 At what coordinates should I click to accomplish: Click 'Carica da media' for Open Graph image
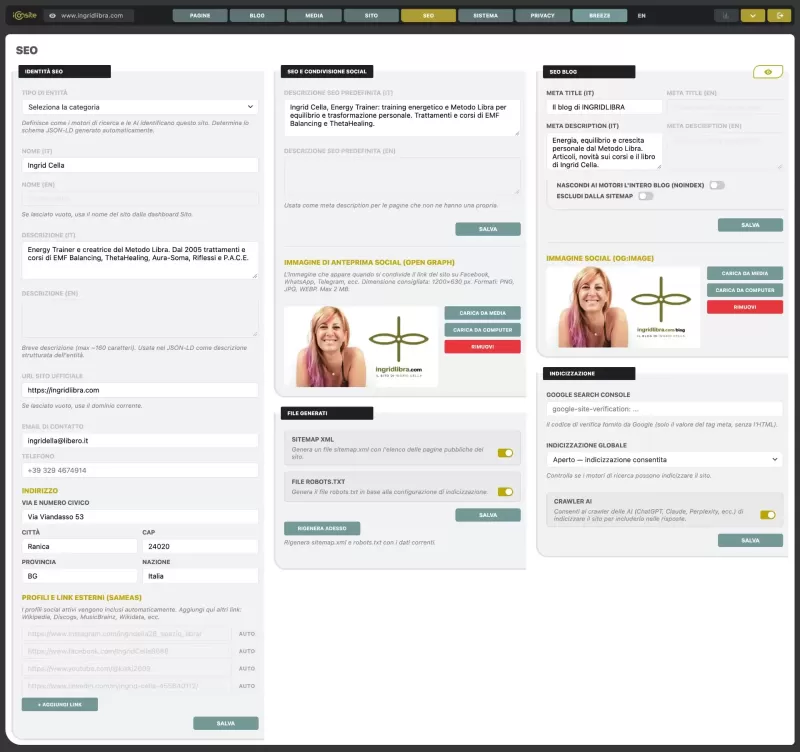click(x=482, y=313)
